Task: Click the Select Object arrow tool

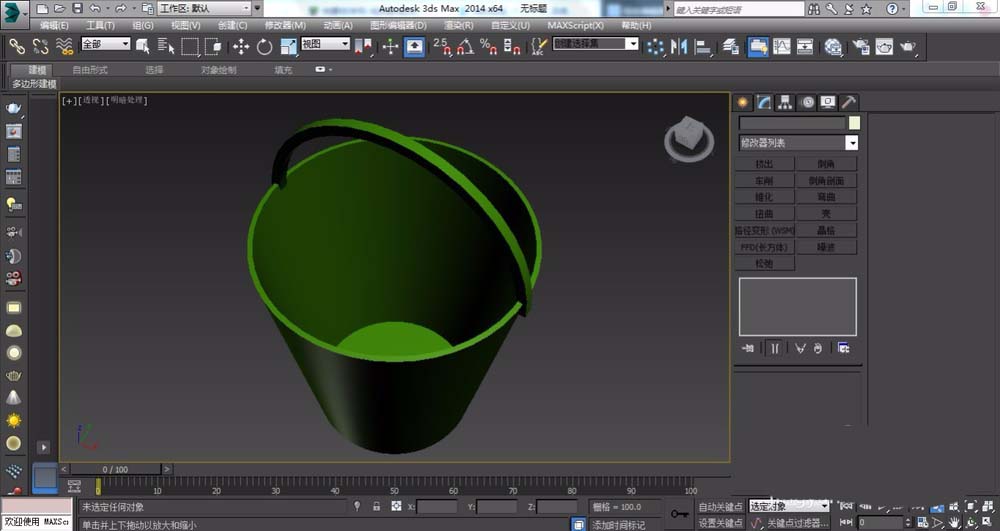Action: [x=142, y=46]
